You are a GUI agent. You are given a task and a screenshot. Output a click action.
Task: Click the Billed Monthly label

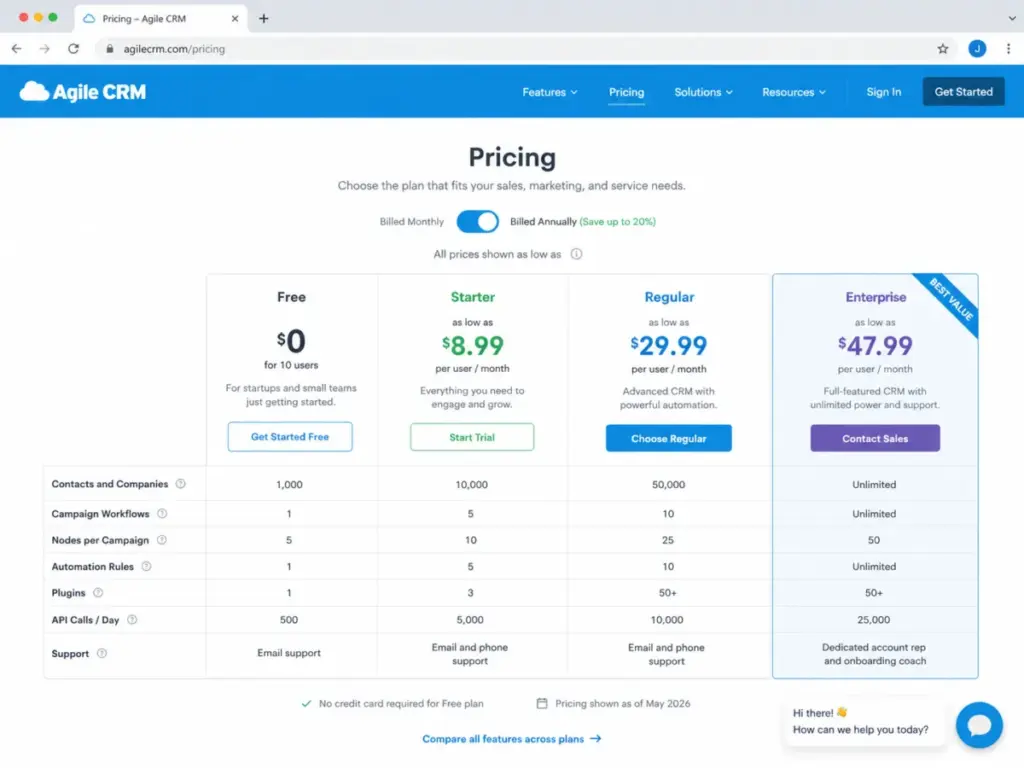click(411, 221)
